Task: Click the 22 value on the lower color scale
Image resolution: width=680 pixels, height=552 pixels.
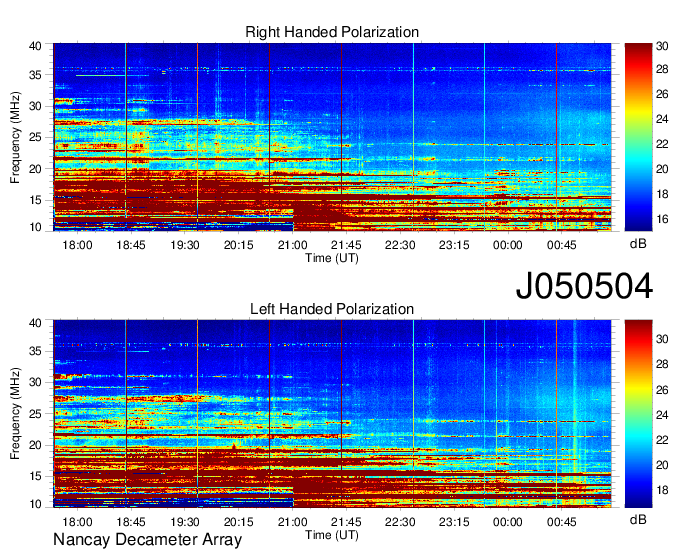Action: 662,440
